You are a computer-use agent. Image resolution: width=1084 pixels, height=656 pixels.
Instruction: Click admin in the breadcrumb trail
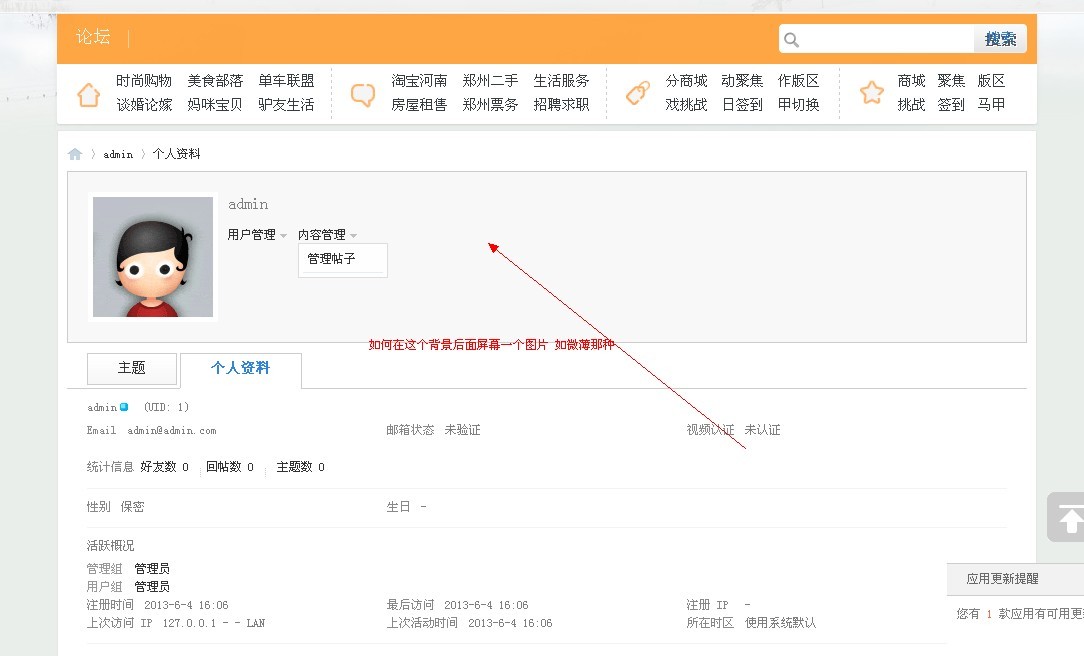(118, 153)
